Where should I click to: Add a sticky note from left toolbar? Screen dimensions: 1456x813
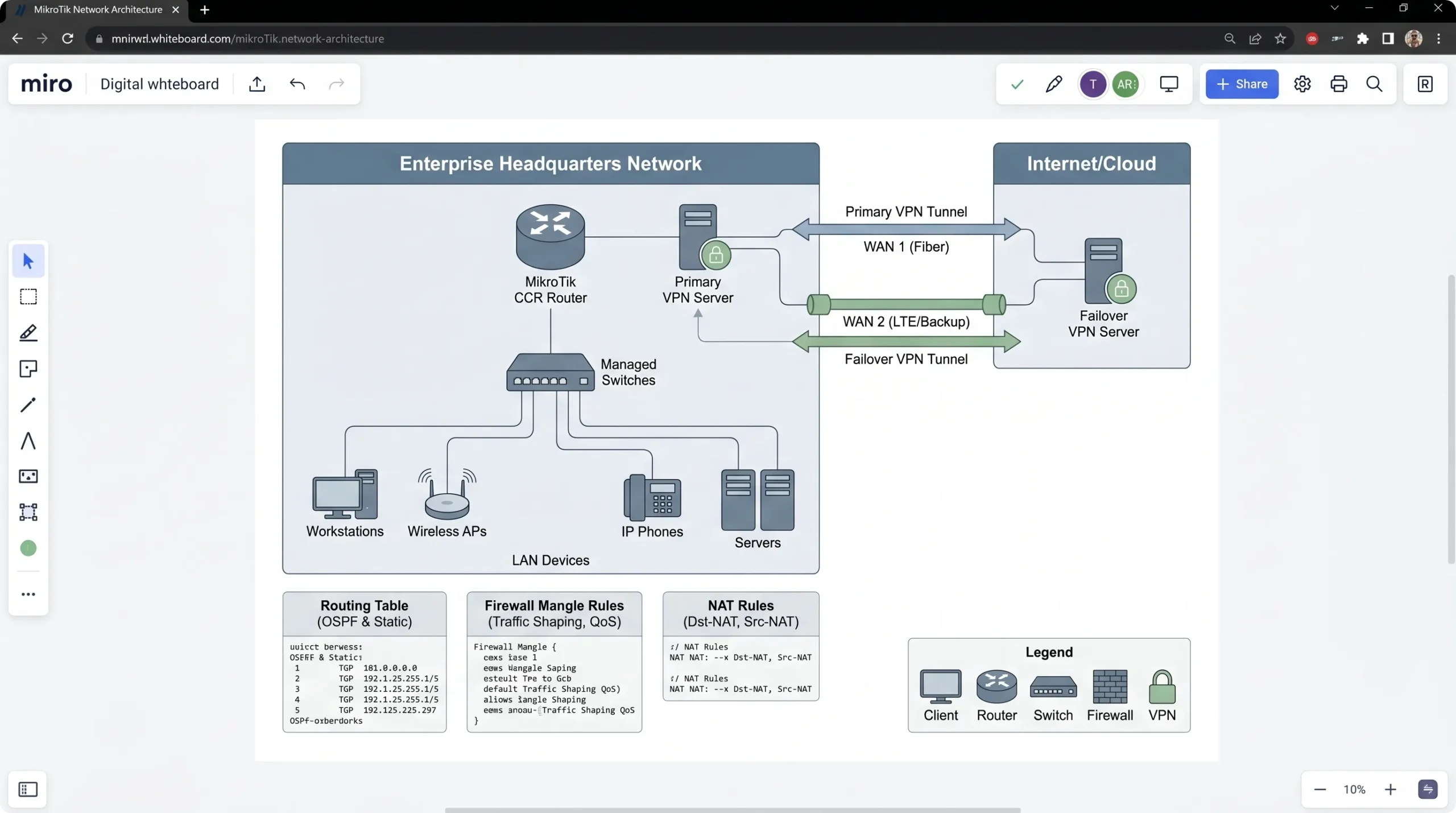click(x=28, y=369)
